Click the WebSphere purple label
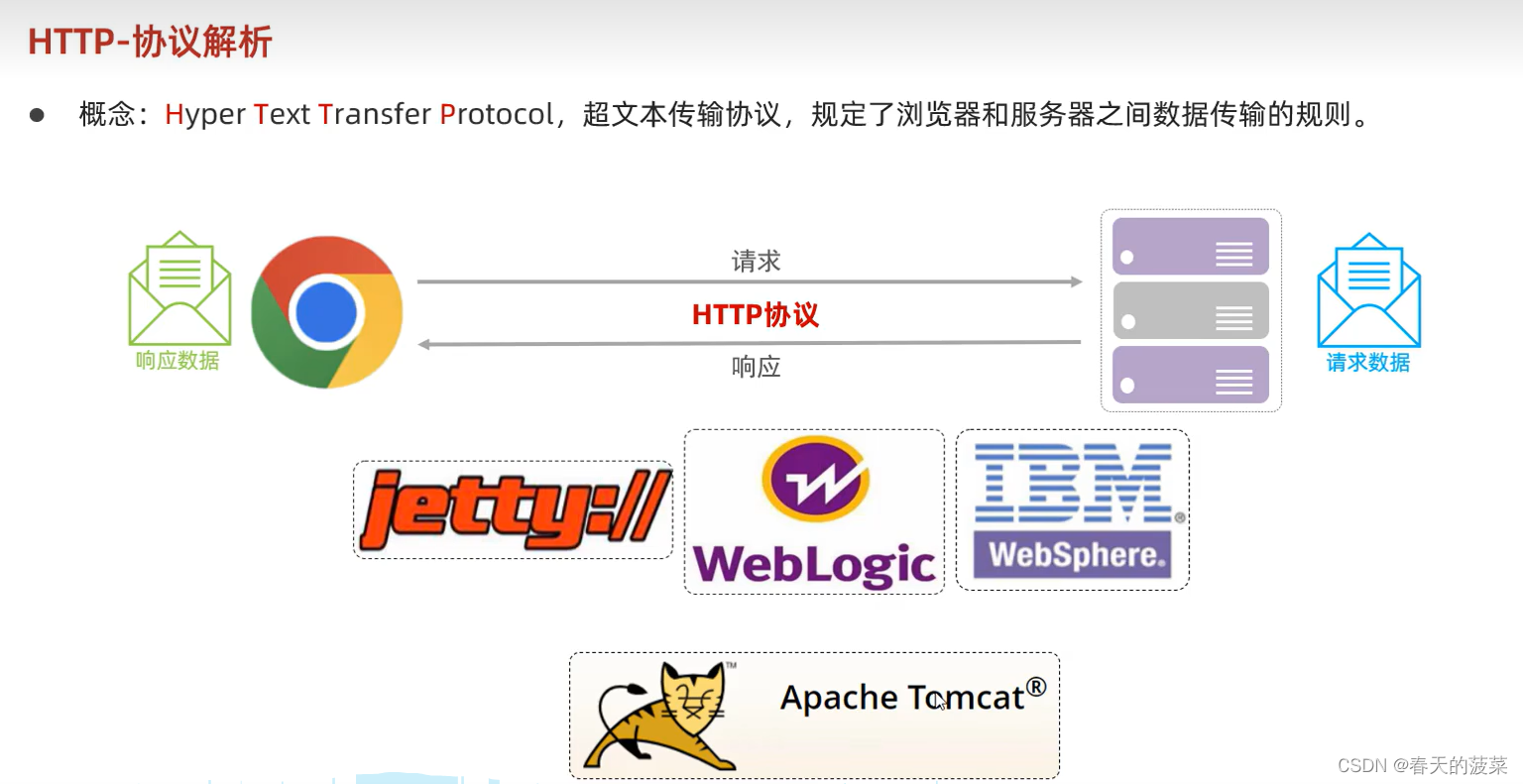Screen dimensions: 1523x784 (x=1072, y=555)
